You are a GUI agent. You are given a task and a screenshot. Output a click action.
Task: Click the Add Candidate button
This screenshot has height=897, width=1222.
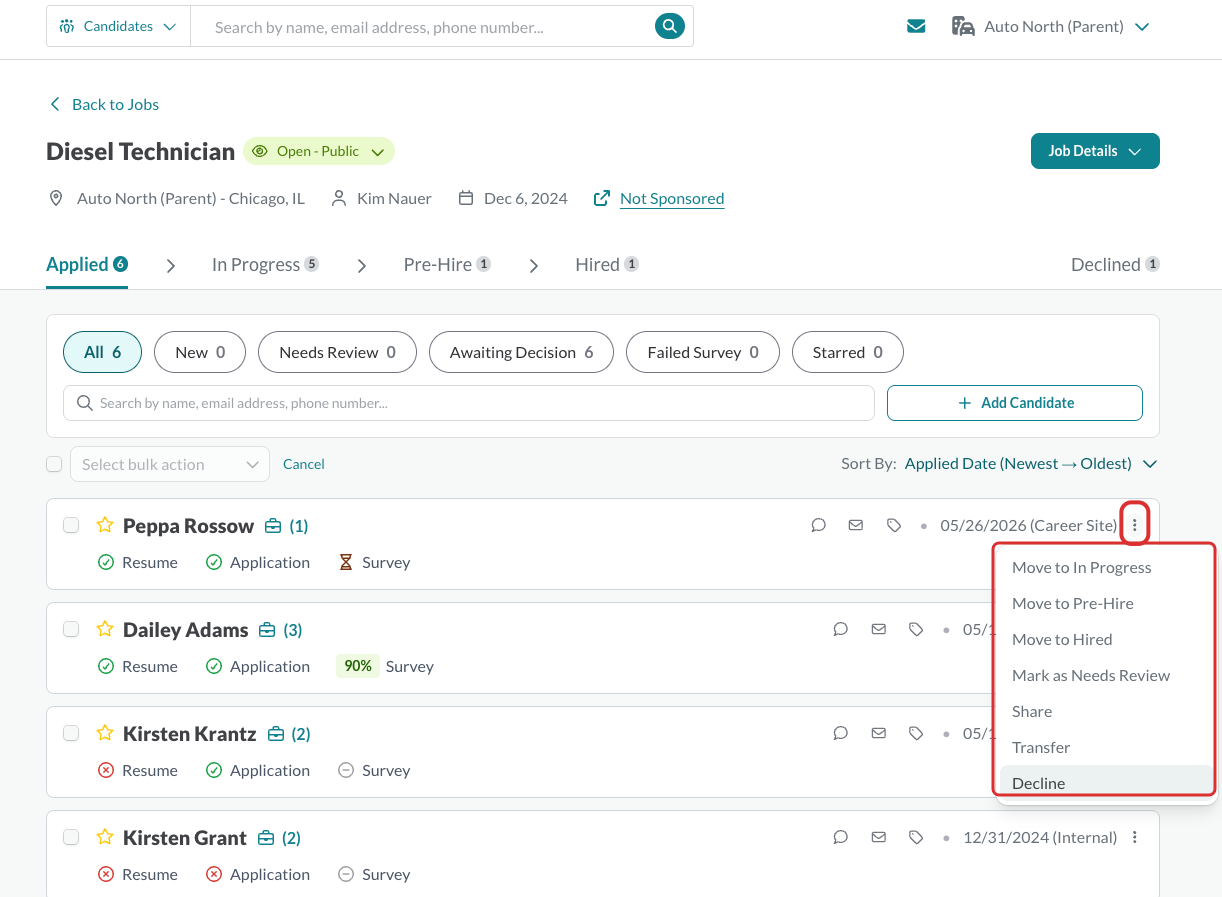pyautogui.click(x=1015, y=403)
